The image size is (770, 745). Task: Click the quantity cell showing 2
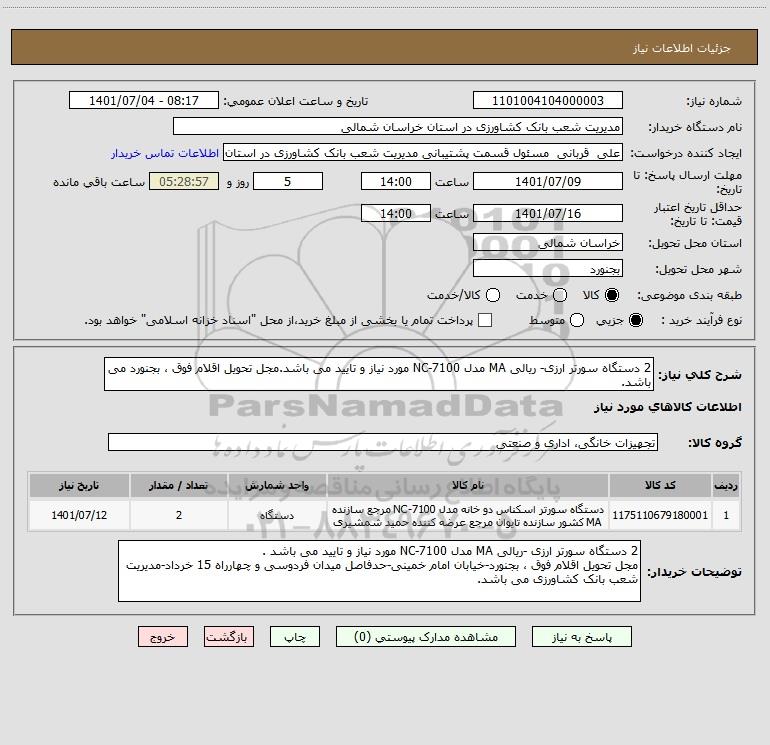179,515
